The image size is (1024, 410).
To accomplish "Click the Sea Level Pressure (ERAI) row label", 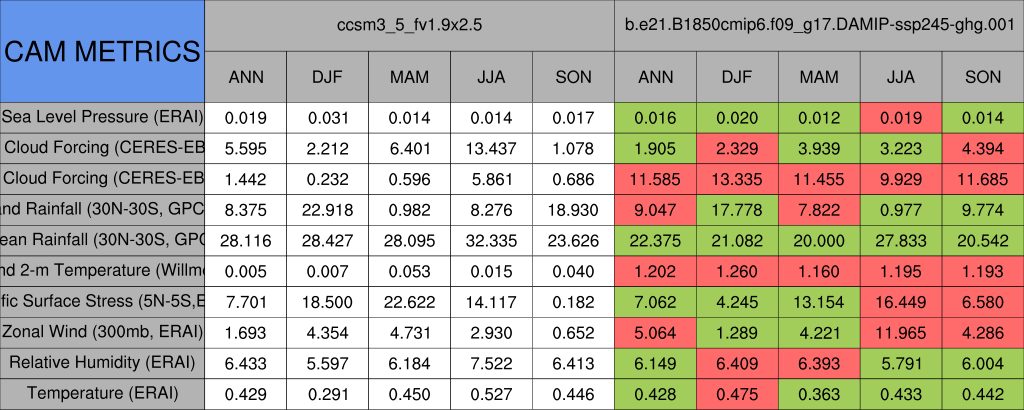I will click(x=103, y=117).
